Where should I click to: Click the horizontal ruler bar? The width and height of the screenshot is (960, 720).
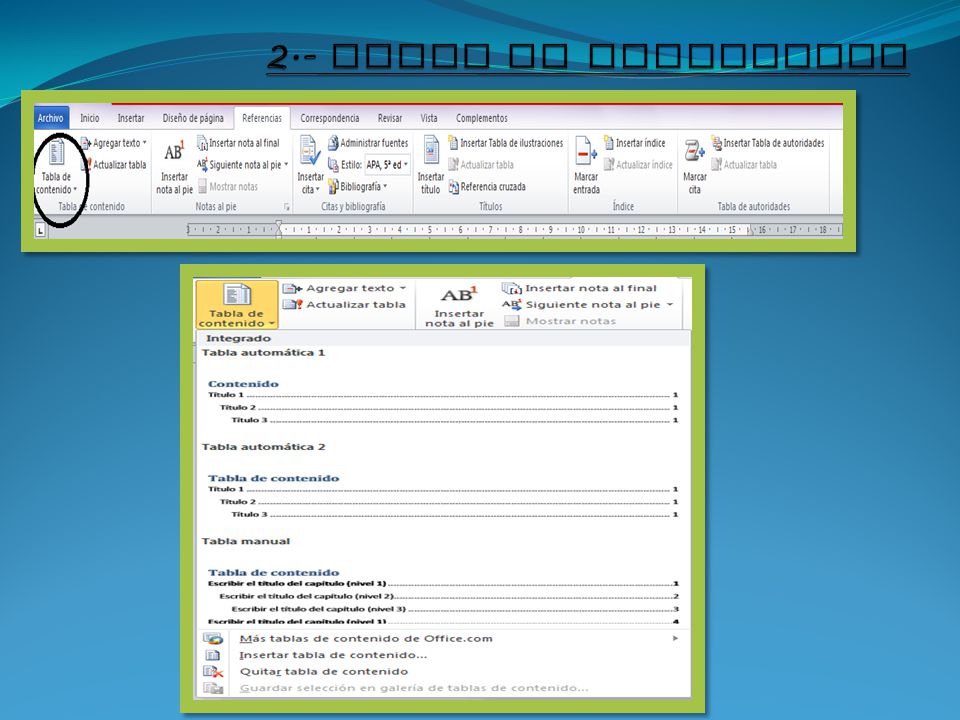coord(514,230)
